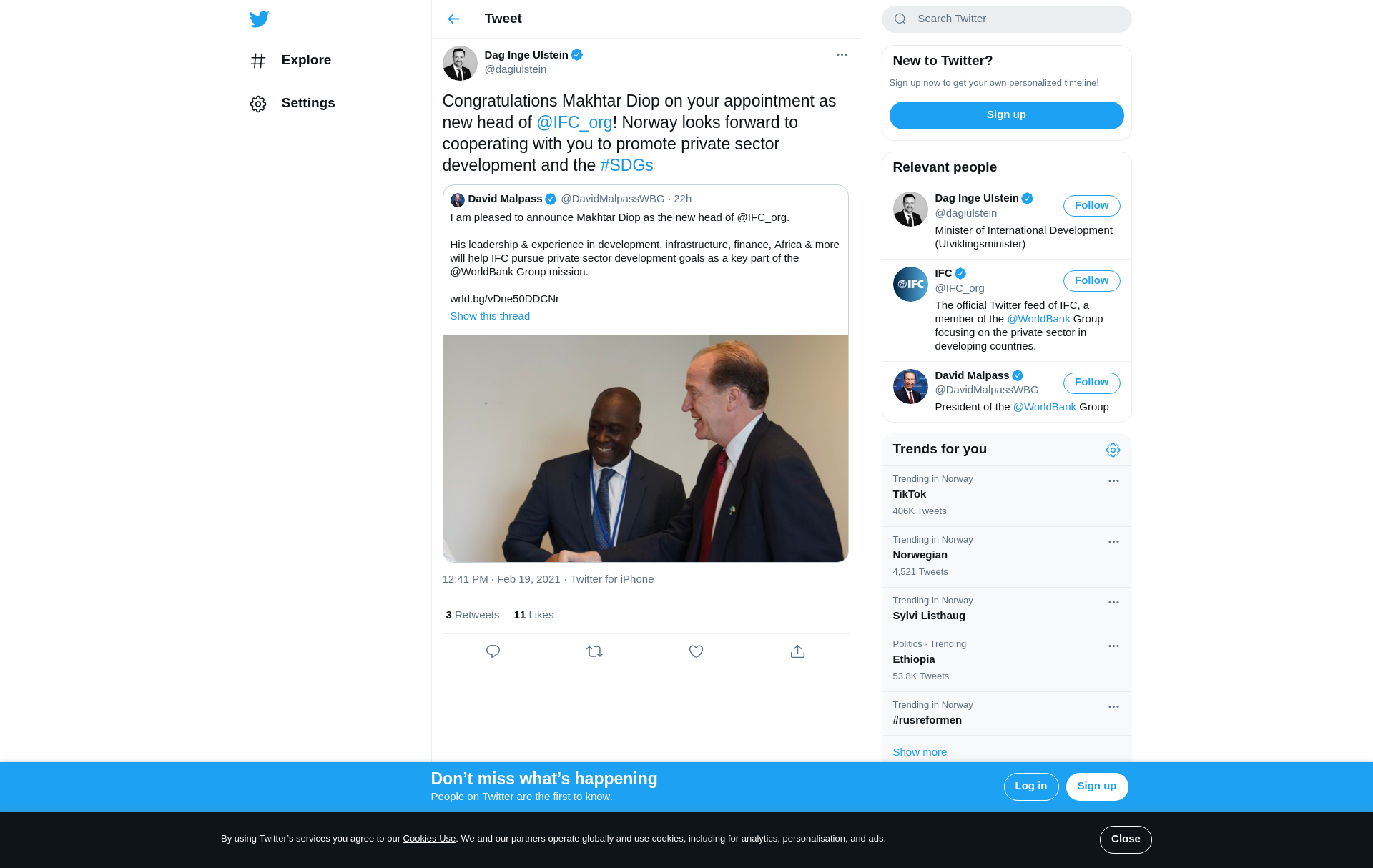The height and width of the screenshot is (868, 1373).
Task: Focus the Search Twitter field
Action: (1015, 19)
